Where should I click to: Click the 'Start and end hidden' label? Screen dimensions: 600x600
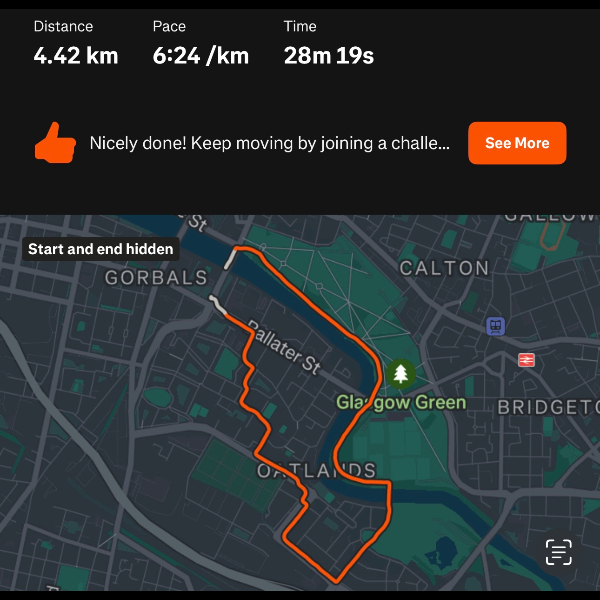100,249
